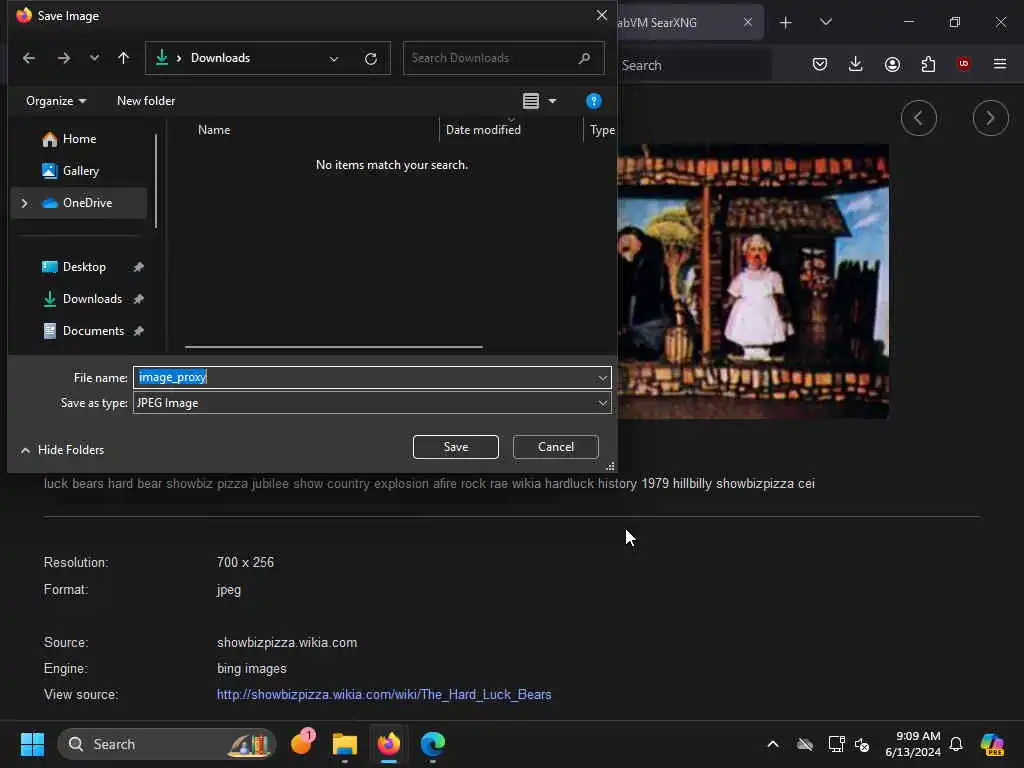Click the search magnifier in dialog
Screen dimensions: 1024x768
584,58
